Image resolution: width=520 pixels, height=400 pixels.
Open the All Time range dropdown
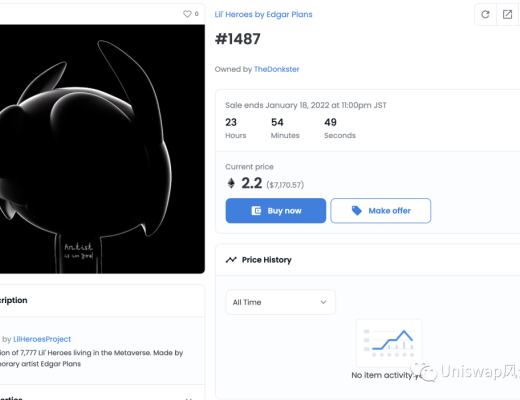[281, 302]
